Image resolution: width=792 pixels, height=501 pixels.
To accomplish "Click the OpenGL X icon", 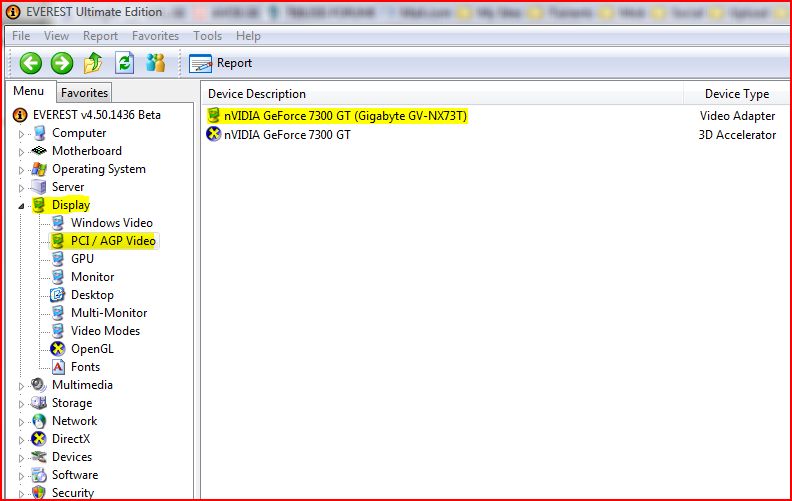I will [58, 348].
